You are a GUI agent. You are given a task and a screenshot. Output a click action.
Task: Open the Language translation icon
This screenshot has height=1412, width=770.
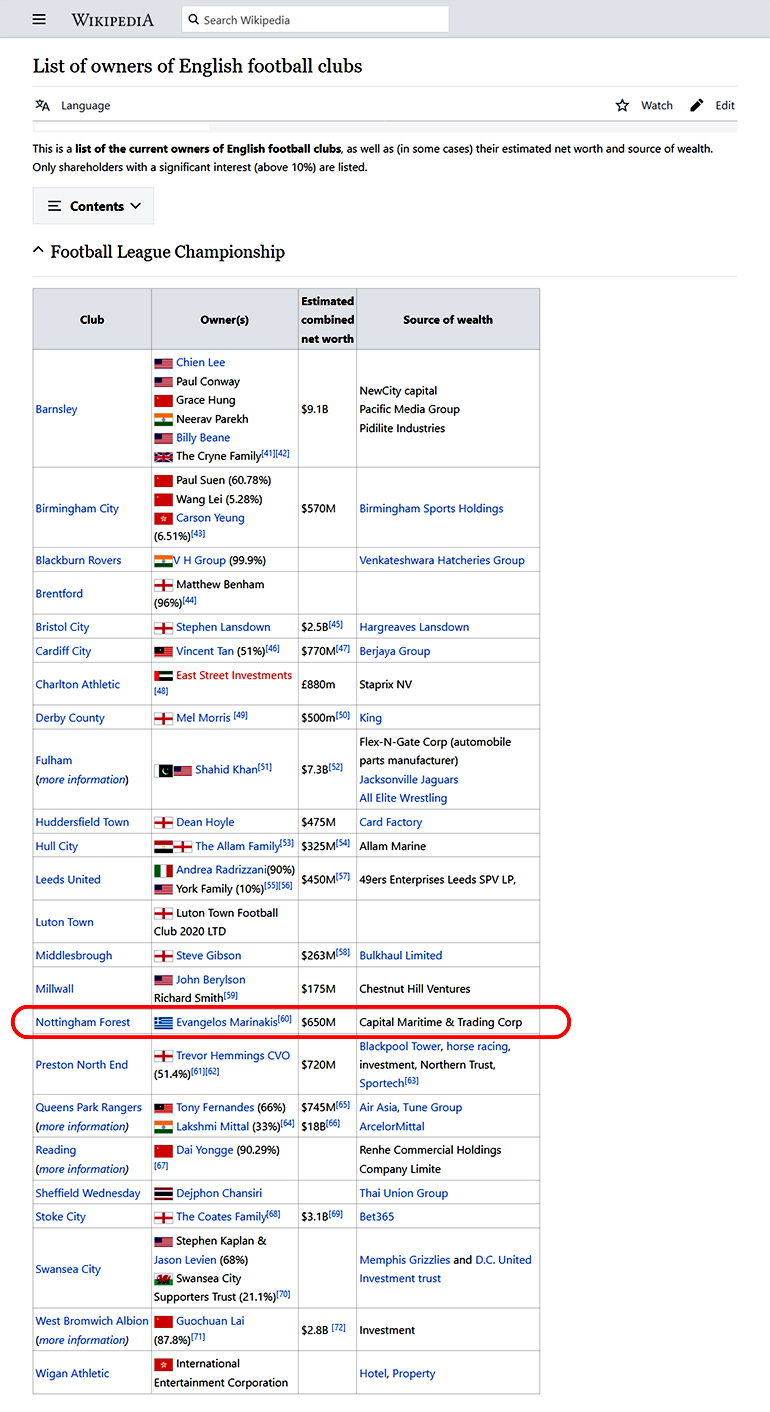point(42,105)
